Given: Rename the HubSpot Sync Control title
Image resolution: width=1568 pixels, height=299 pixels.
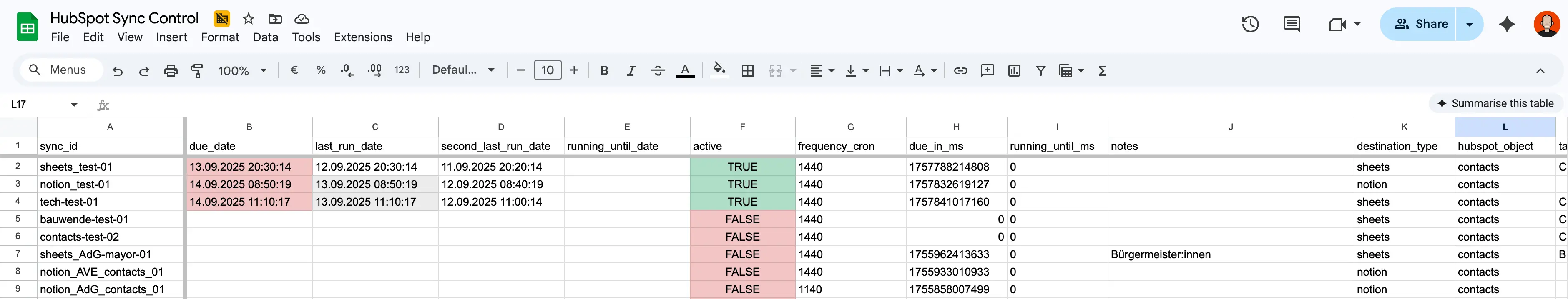Looking at the screenshot, I should (124, 18).
